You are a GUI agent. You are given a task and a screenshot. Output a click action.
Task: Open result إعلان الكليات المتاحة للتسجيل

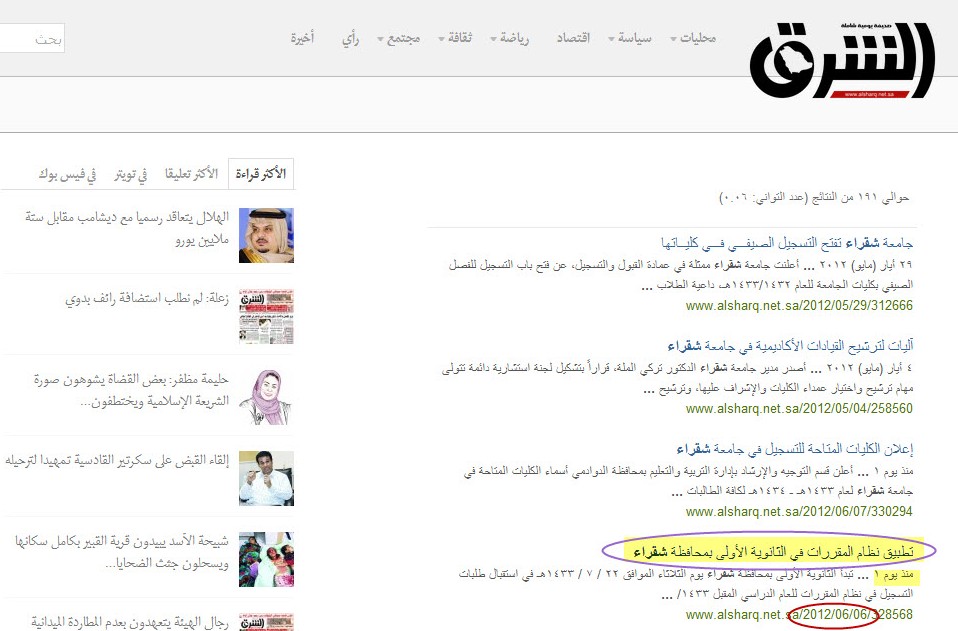tap(795, 449)
